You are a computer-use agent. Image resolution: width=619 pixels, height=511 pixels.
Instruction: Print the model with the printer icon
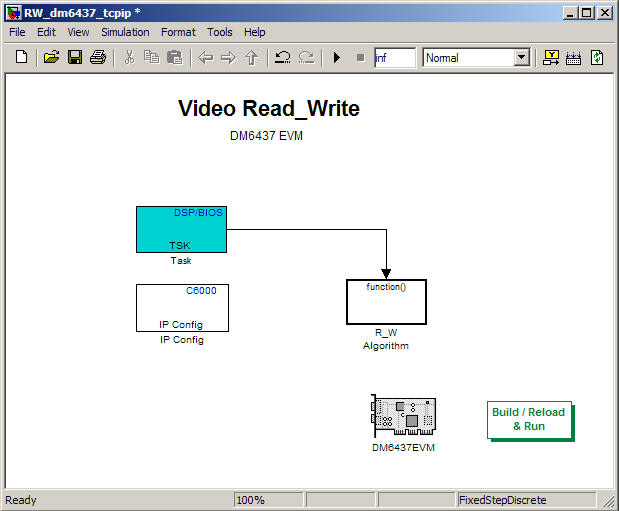coord(98,57)
